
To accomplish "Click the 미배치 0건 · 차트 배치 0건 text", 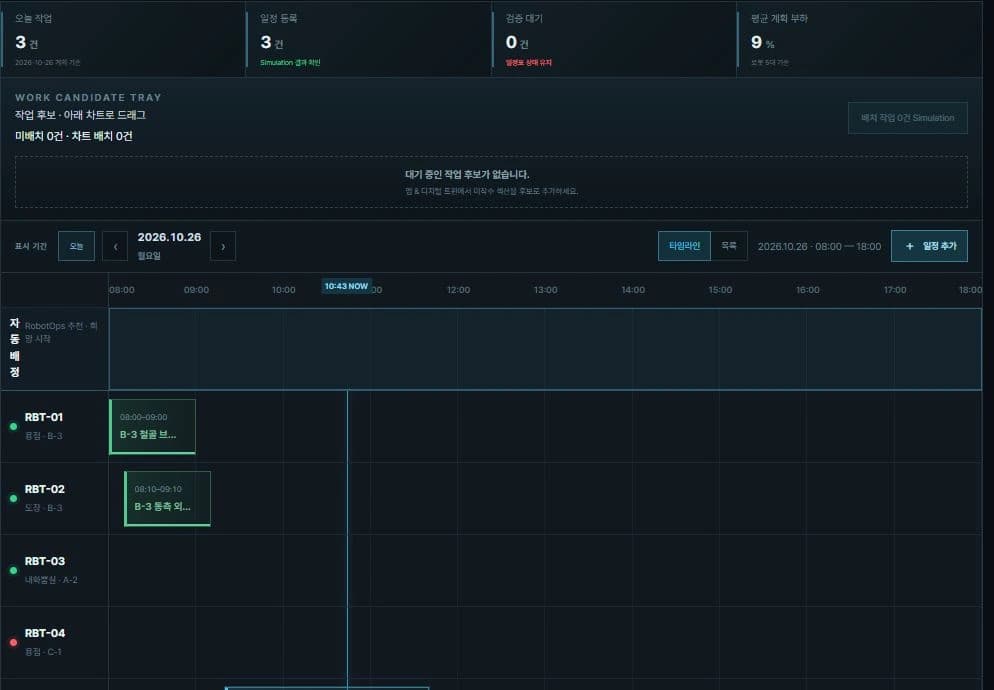I will coord(74,136).
